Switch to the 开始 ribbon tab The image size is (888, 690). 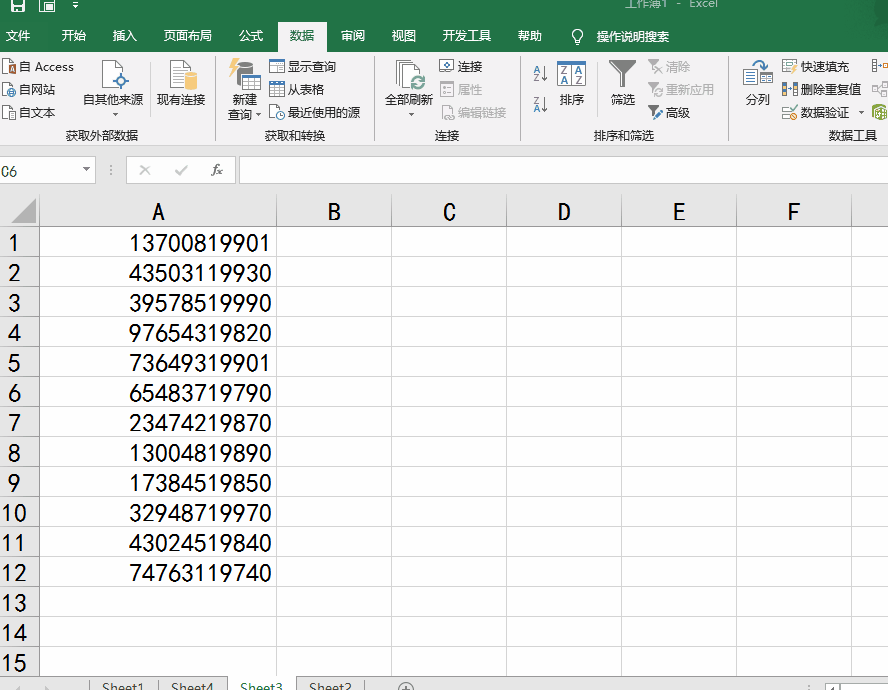pyautogui.click(x=72, y=35)
